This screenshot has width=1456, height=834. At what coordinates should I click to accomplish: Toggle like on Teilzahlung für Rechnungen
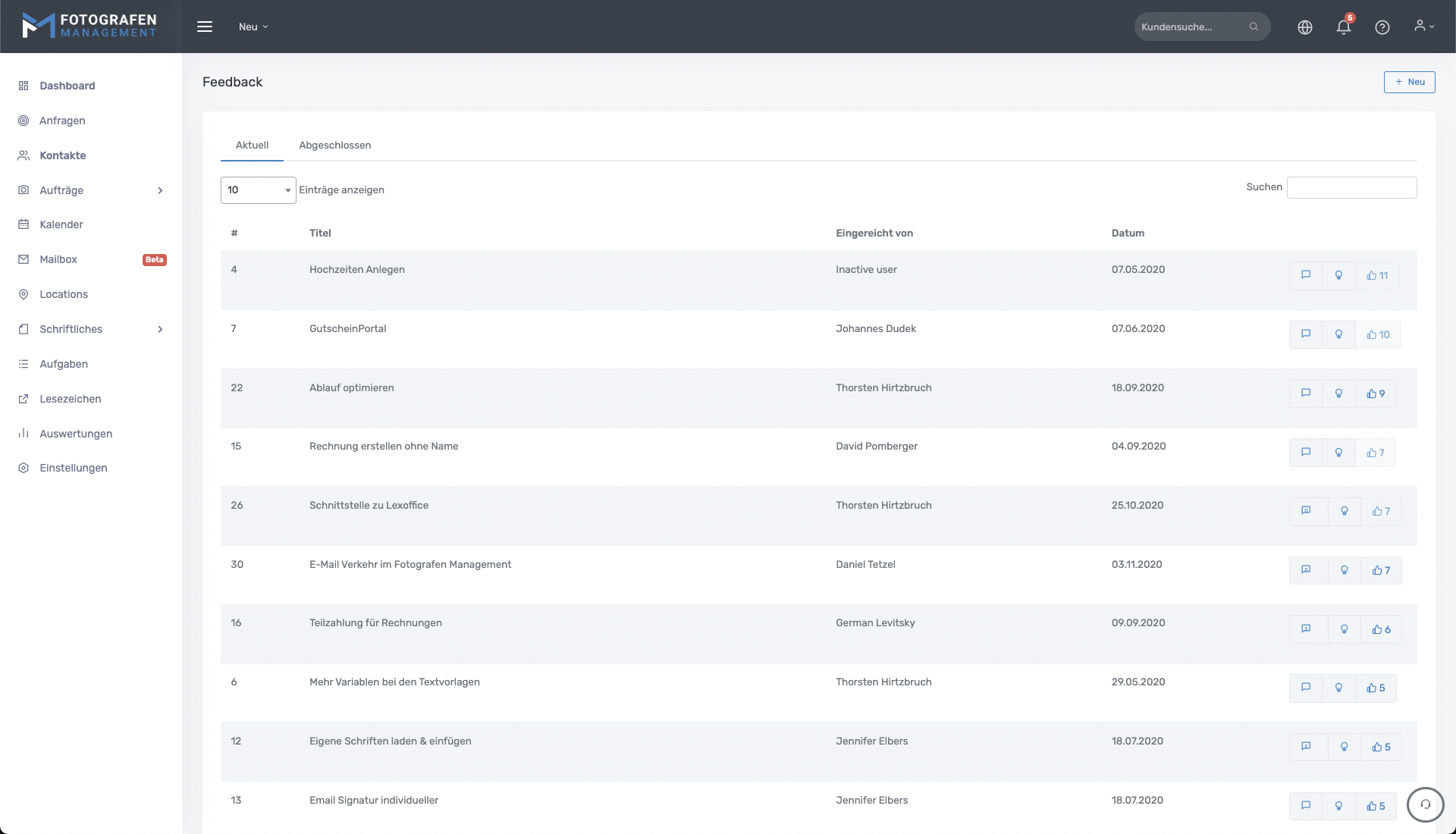point(1381,629)
